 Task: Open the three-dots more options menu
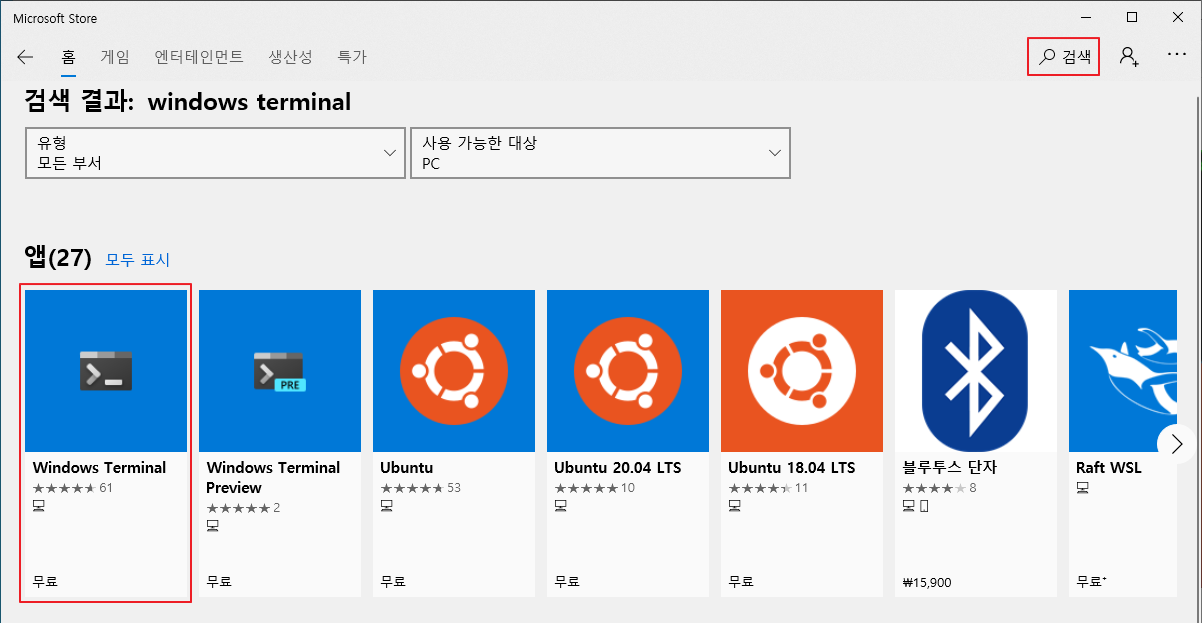tap(1177, 55)
